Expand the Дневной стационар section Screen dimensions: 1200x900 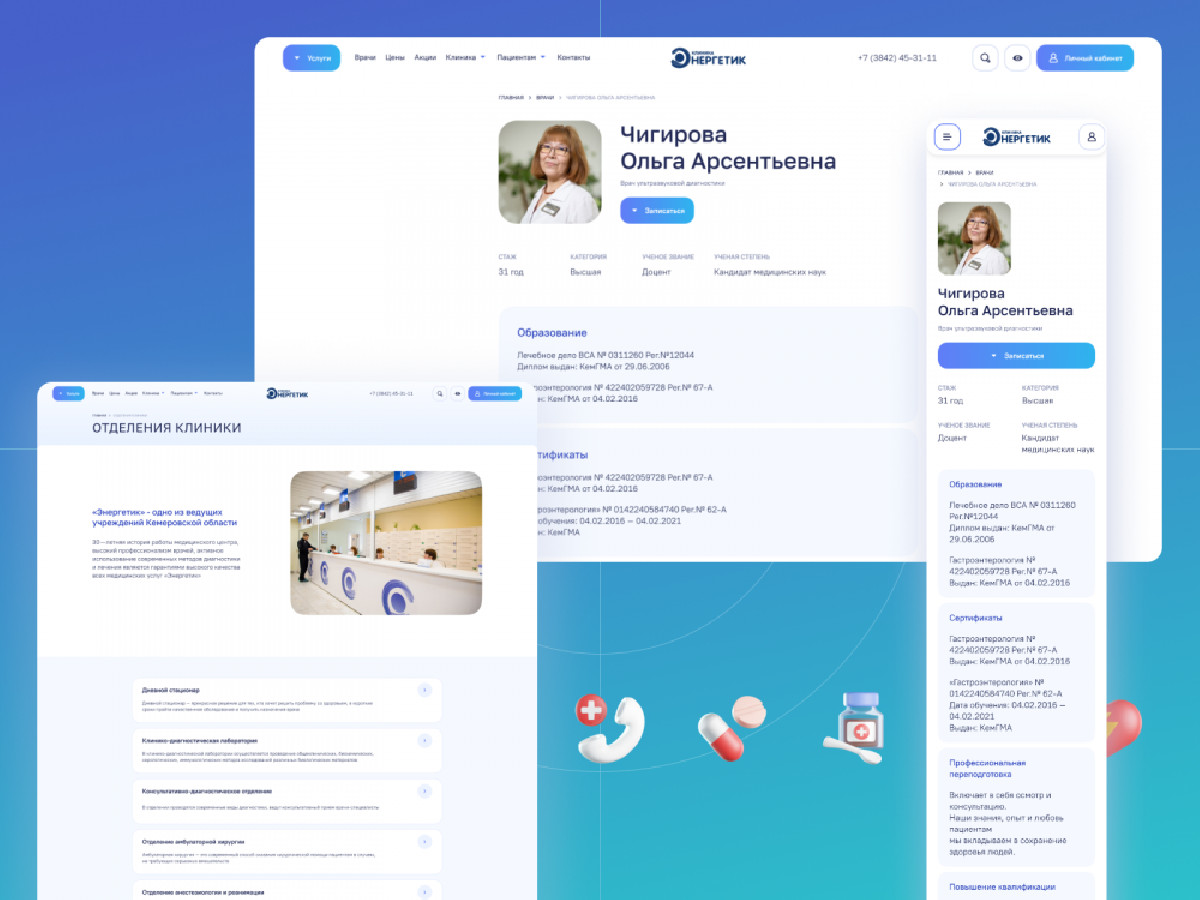tap(424, 690)
